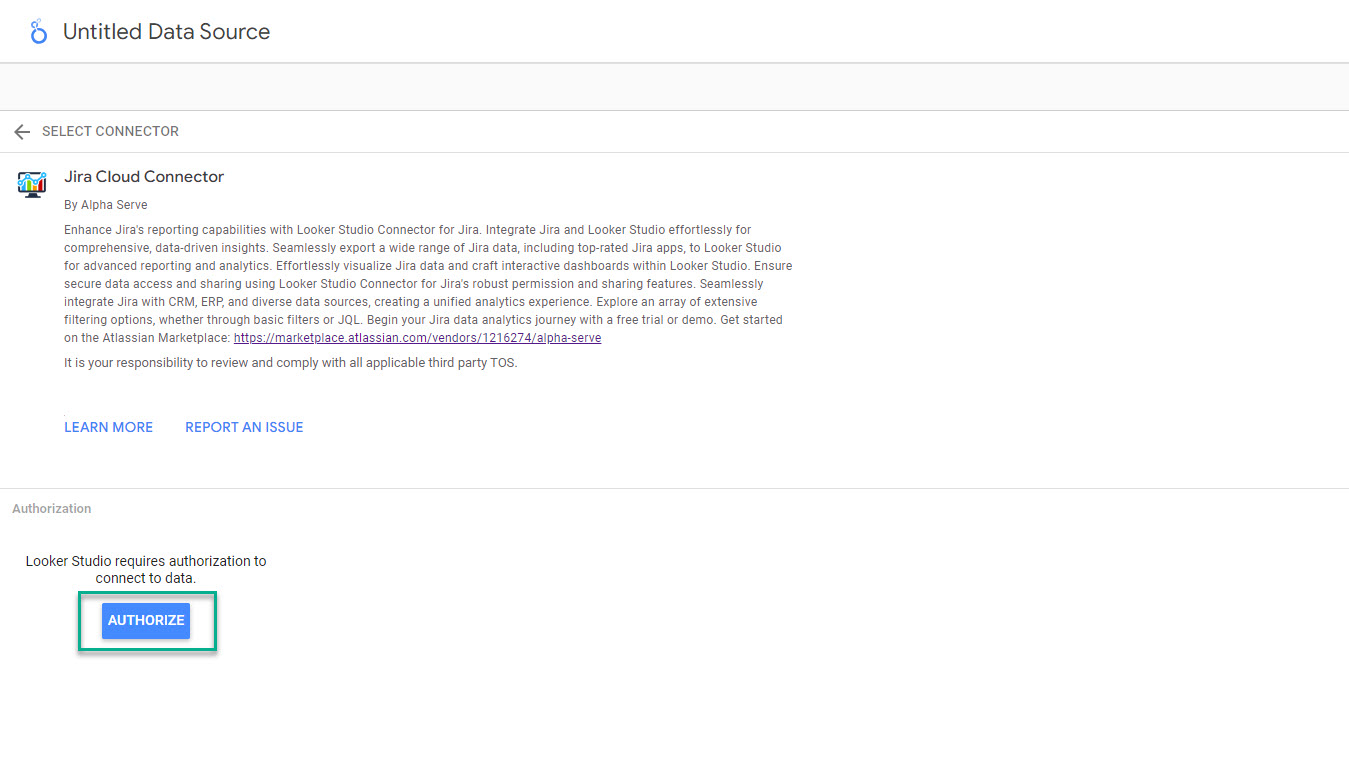Click the sentence mentioning free trial or demo
This screenshot has height=784, width=1349.
coord(600,320)
